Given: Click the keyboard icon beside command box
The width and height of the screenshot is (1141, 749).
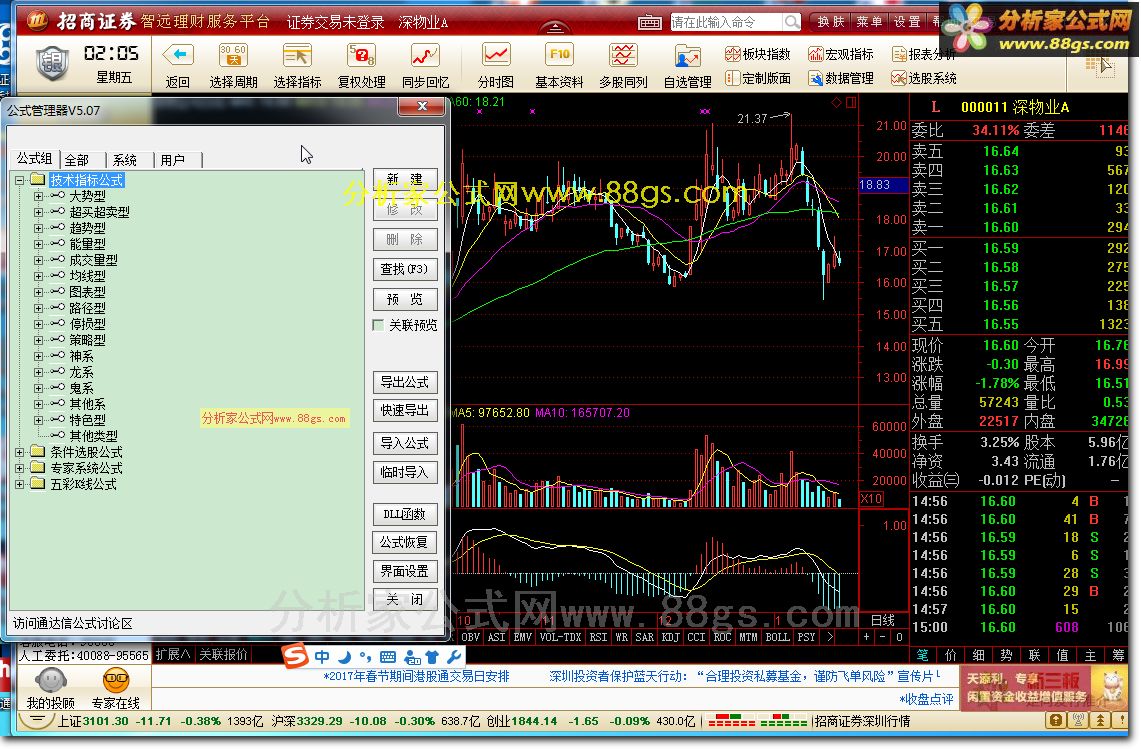Looking at the screenshot, I should (649, 23).
